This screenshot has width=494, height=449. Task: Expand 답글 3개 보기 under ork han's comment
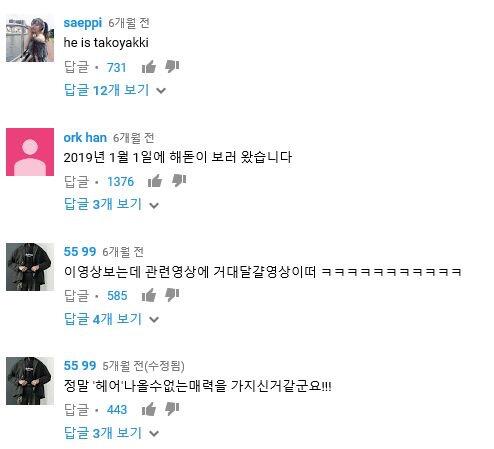coord(111,204)
